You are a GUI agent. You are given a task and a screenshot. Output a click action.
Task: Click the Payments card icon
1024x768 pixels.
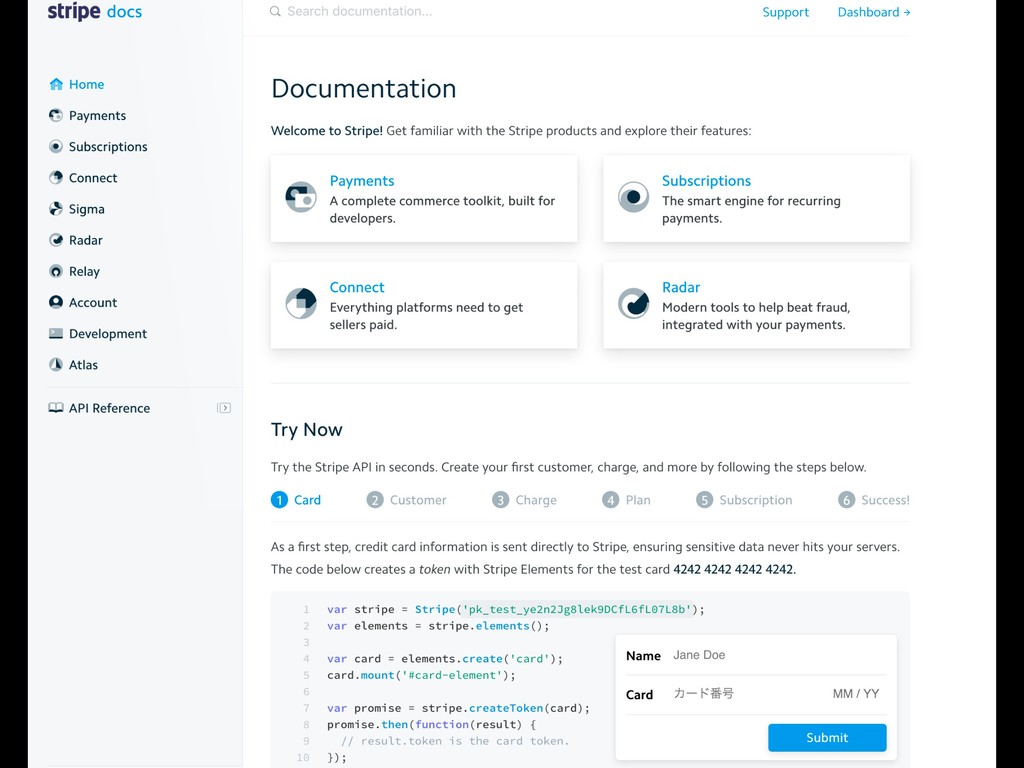point(301,197)
